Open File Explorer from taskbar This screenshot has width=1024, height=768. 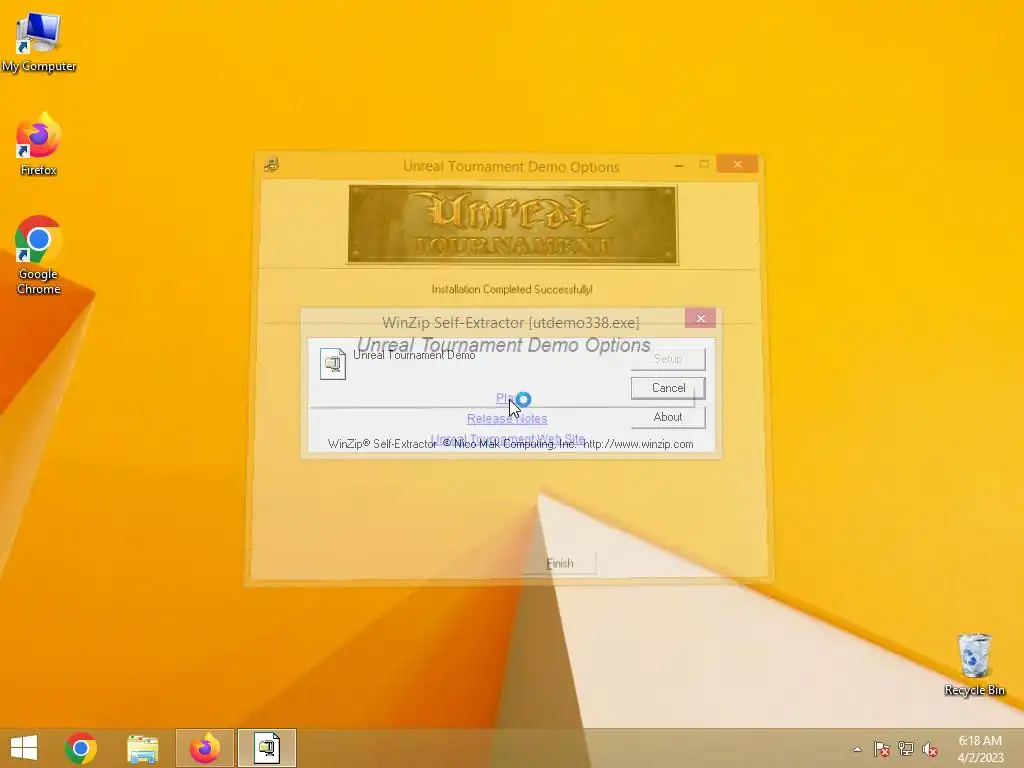(142, 748)
